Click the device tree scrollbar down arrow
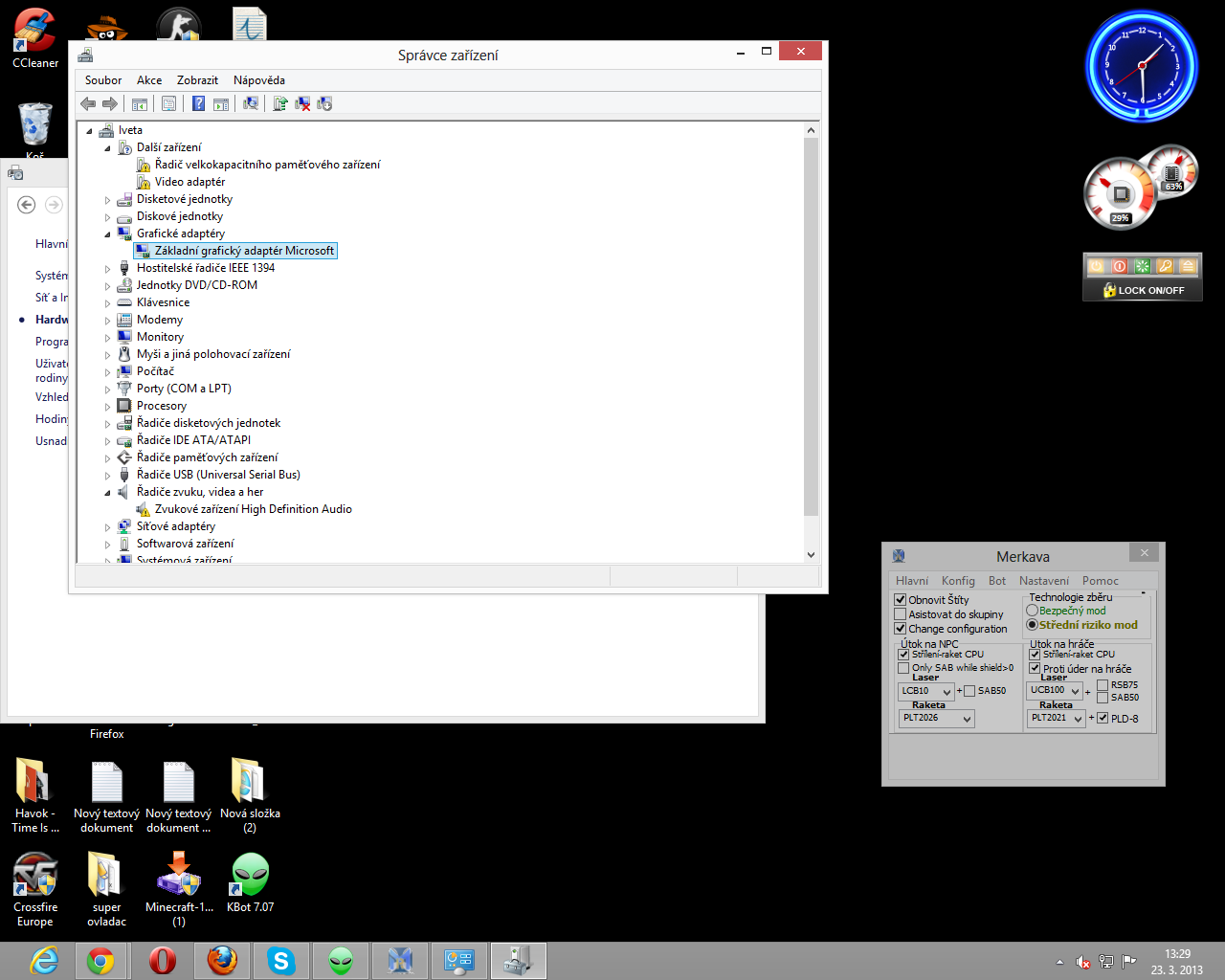Screen dimensions: 1225x980 811,554
